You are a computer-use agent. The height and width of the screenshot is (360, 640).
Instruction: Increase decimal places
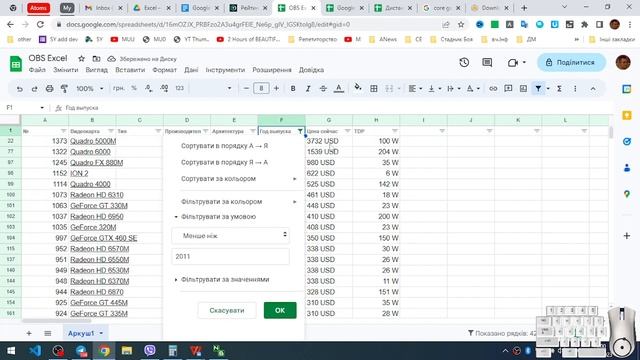164,88
